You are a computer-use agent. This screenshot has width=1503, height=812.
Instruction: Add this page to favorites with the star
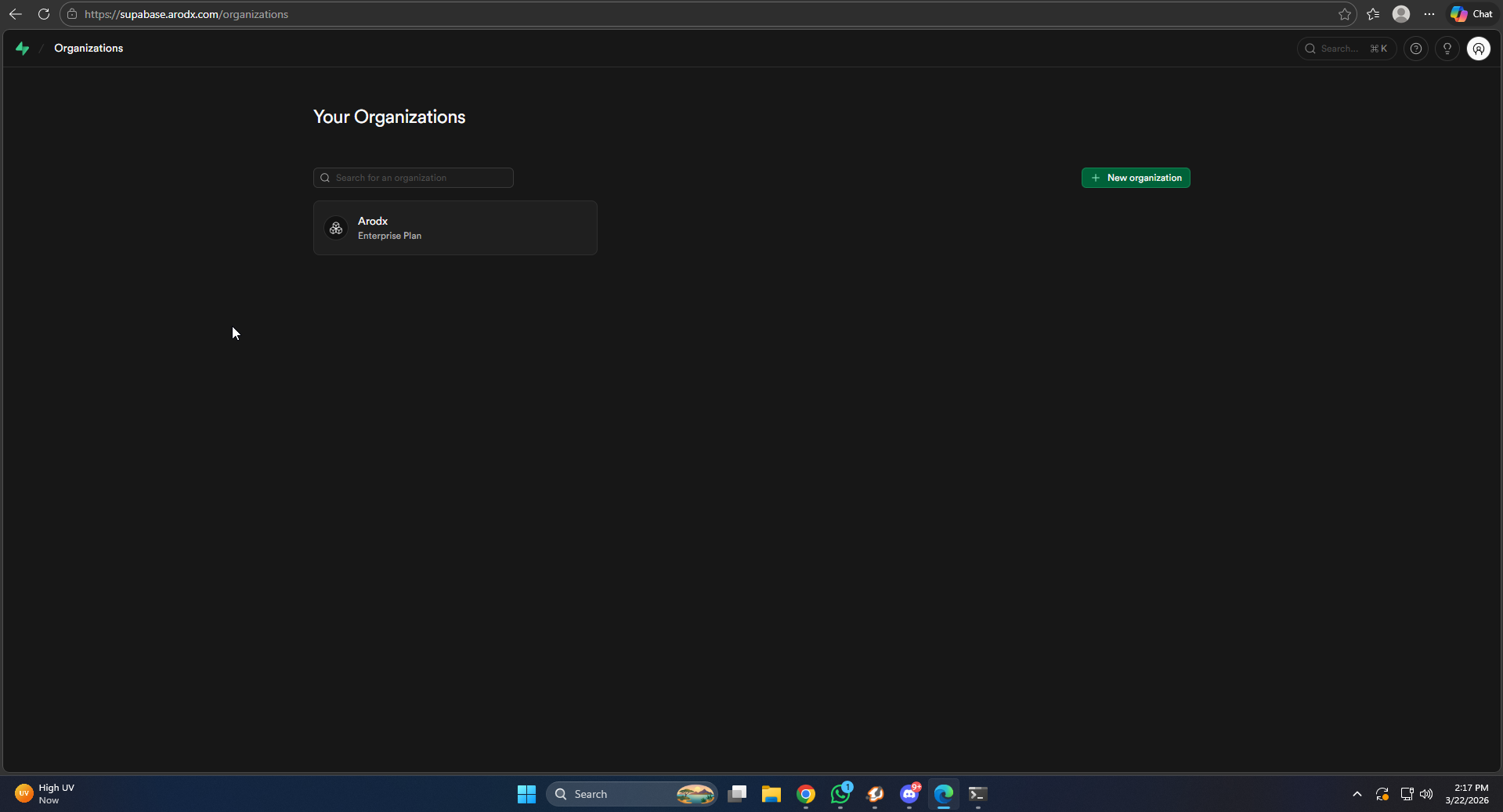(x=1345, y=14)
